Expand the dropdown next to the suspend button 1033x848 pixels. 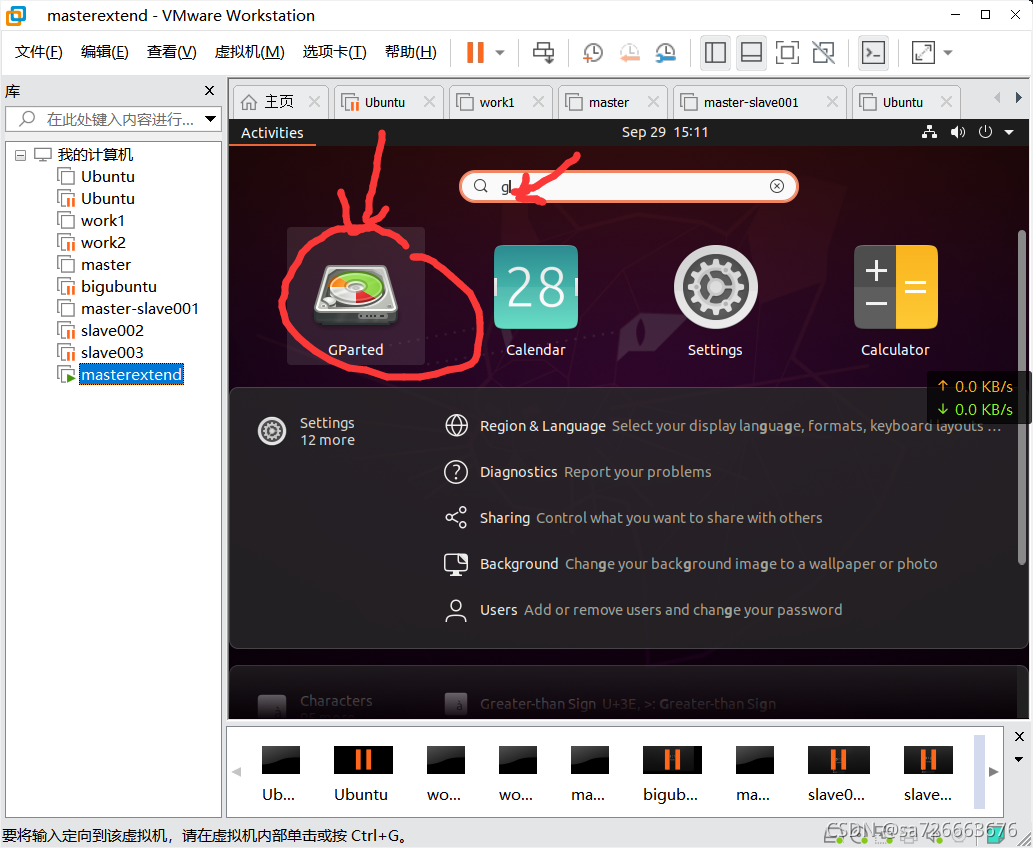coord(500,52)
